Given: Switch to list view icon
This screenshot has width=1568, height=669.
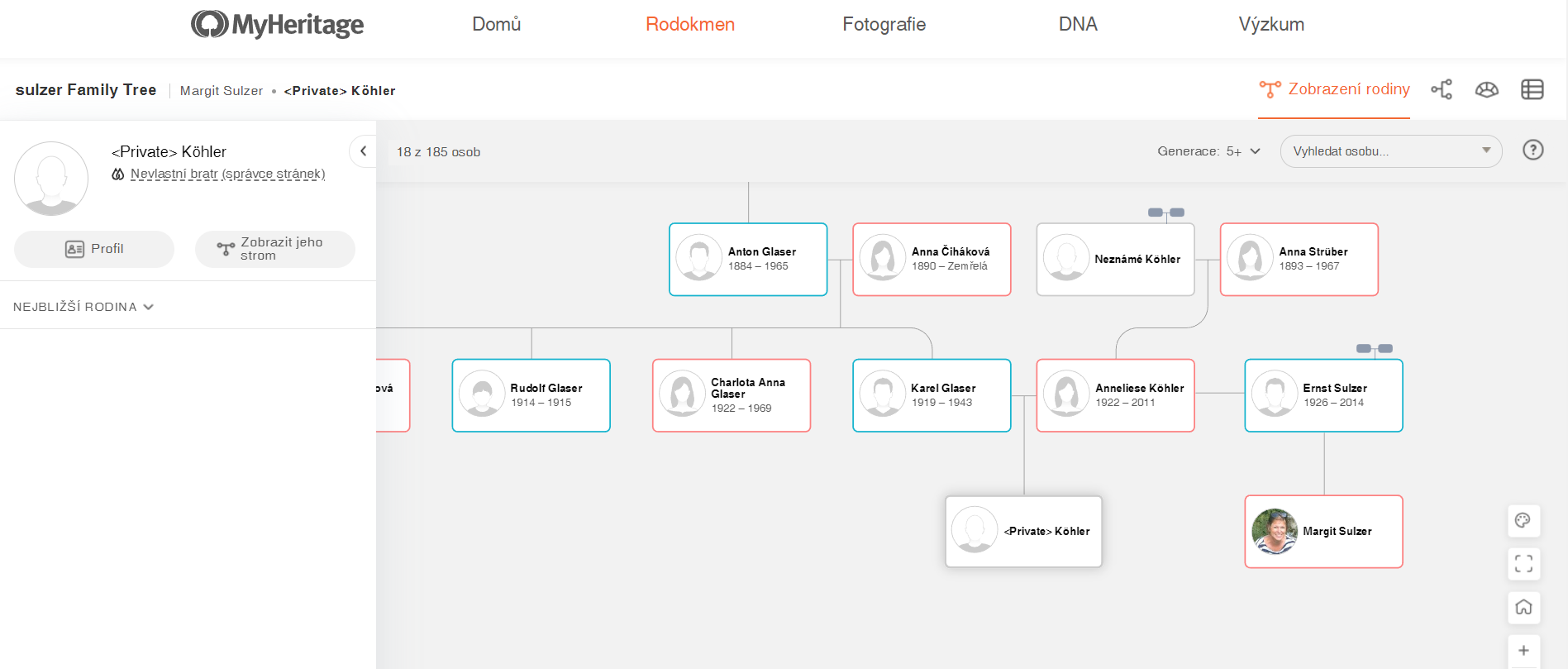Looking at the screenshot, I should click(x=1532, y=89).
